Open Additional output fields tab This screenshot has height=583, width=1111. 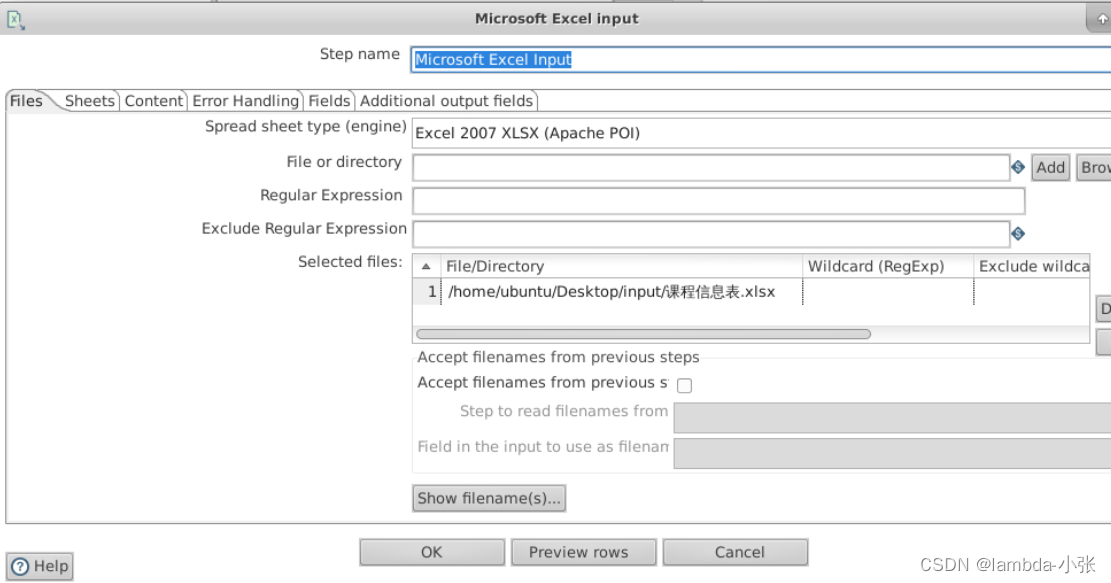(446, 101)
